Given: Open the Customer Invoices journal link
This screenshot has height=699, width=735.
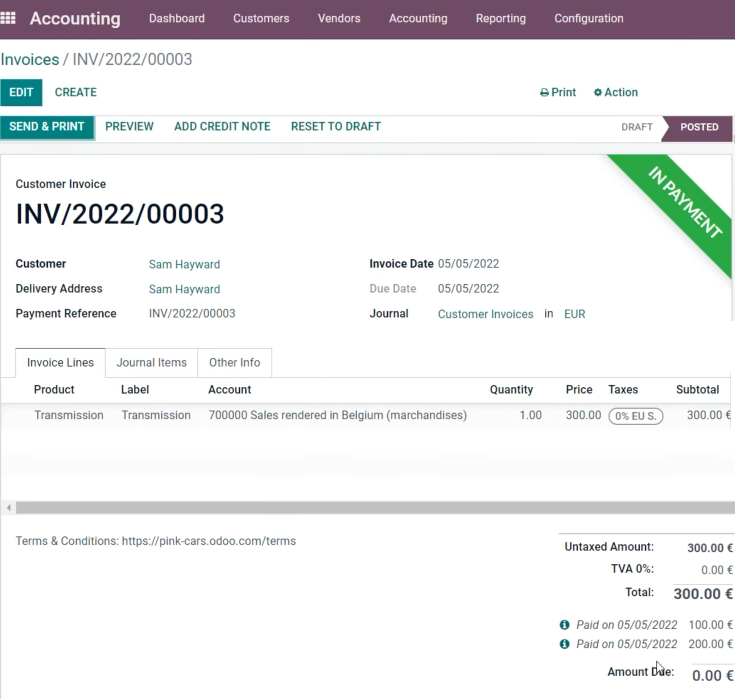Looking at the screenshot, I should tap(485, 314).
